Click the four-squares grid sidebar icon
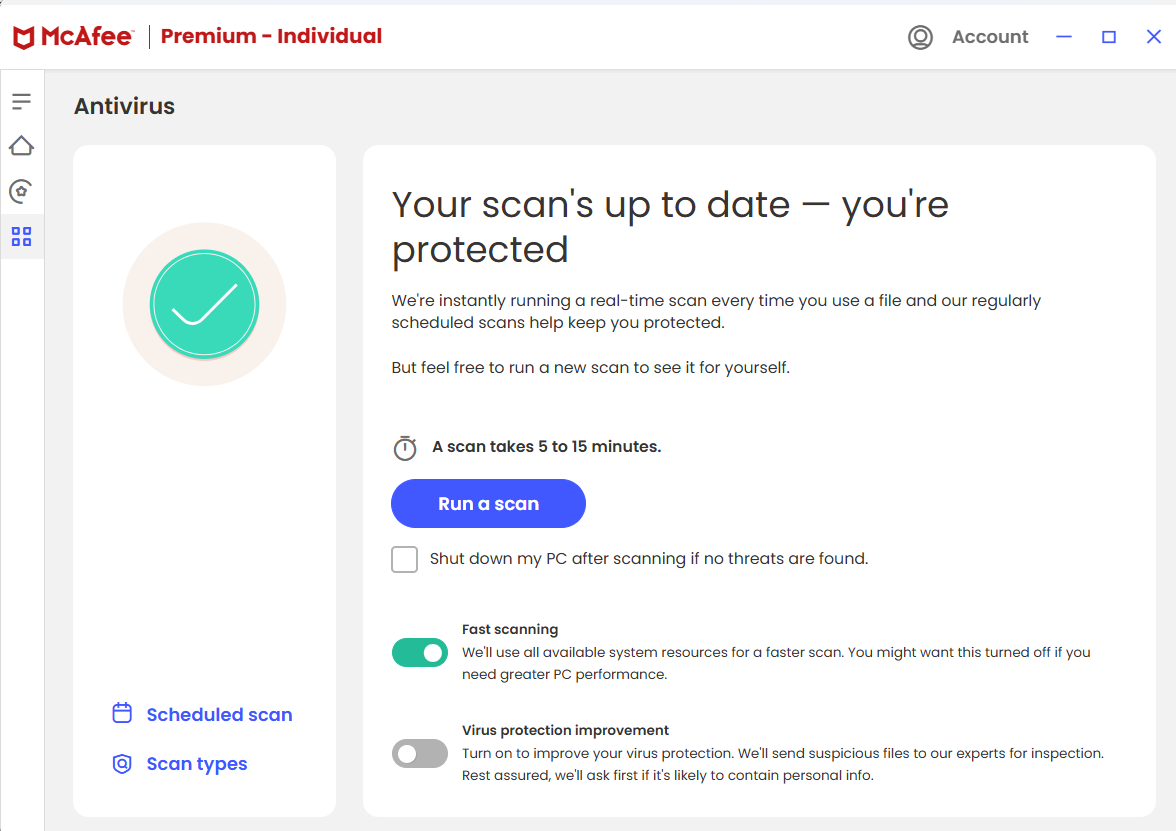Screen dimensions: 1176x831 pyautogui.click(x=21, y=237)
